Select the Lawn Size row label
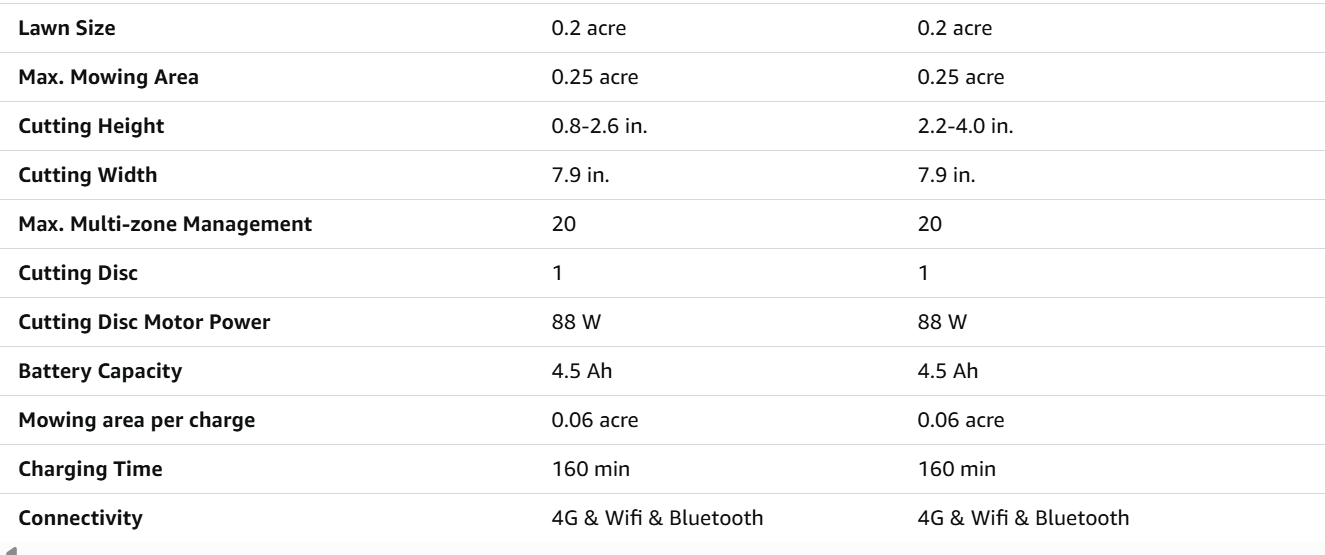This screenshot has width=1325, height=555. (x=66, y=28)
